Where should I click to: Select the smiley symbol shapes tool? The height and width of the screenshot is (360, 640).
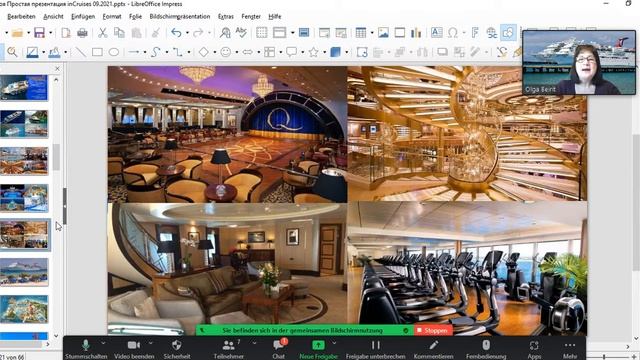click(x=226, y=52)
